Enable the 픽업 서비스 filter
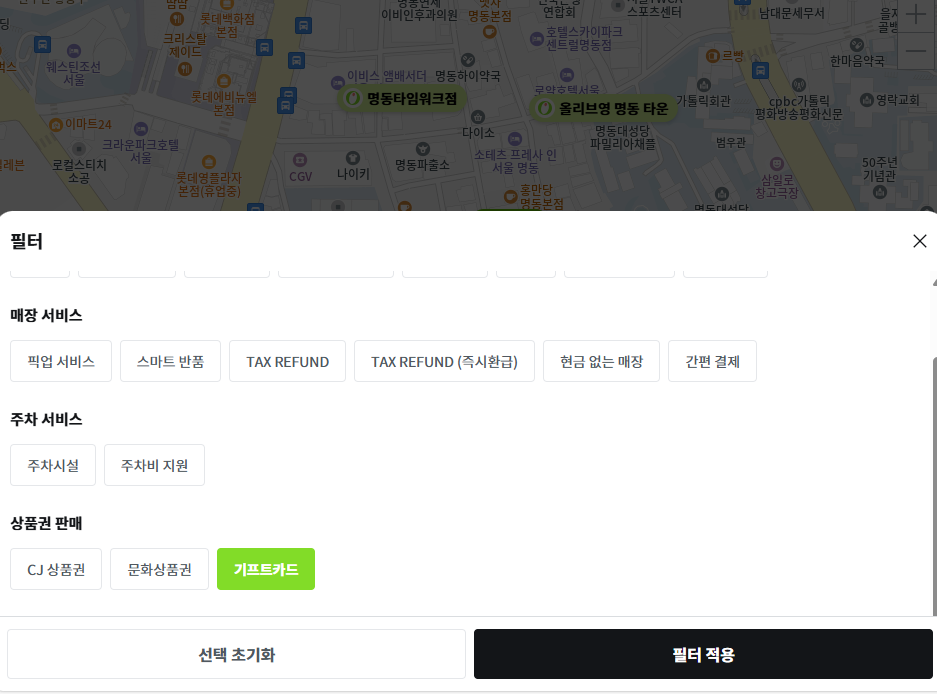This screenshot has height=694, width=937. click(60, 360)
